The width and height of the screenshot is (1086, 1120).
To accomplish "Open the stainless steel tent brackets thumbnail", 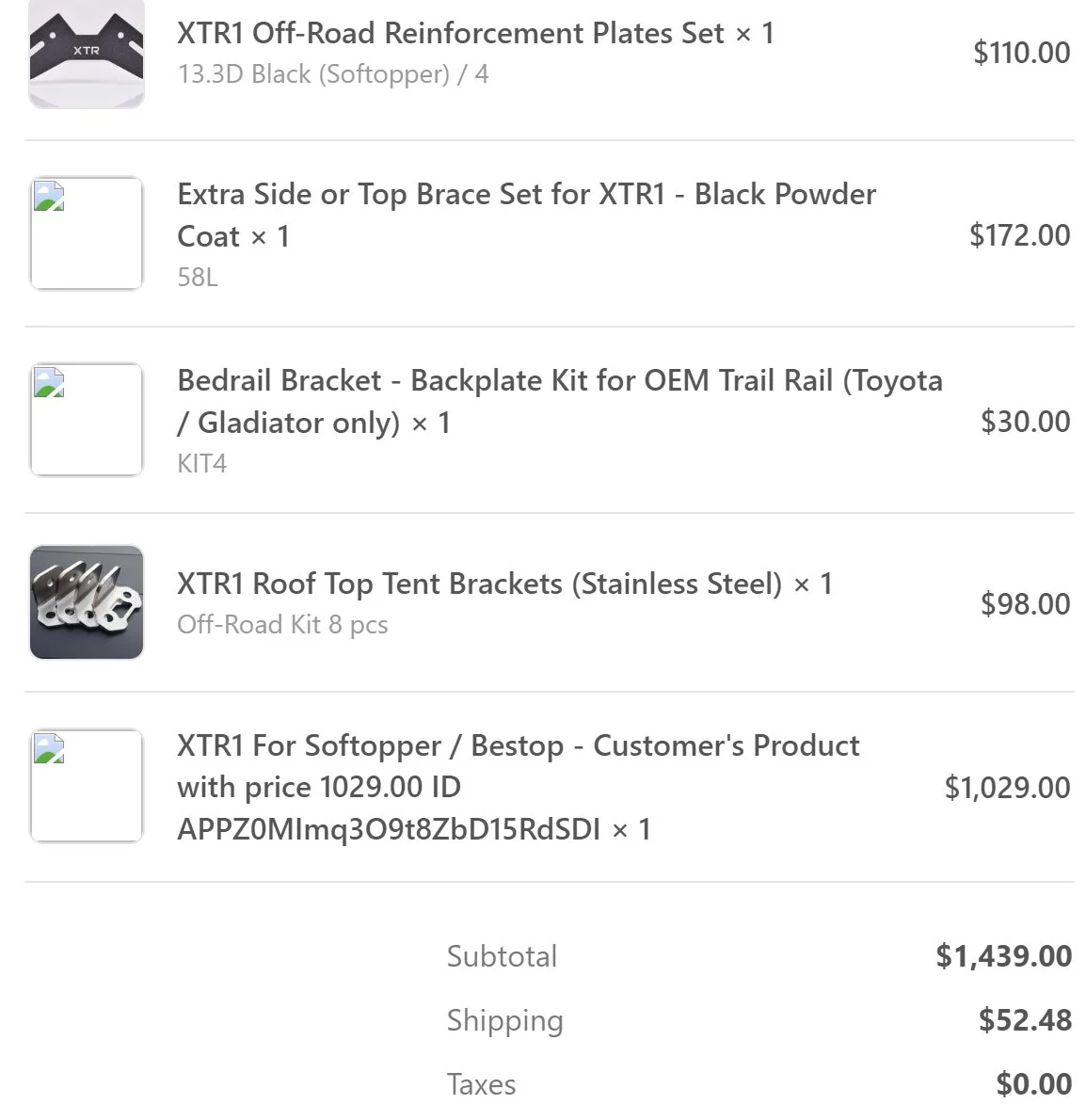I will pos(87,602).
